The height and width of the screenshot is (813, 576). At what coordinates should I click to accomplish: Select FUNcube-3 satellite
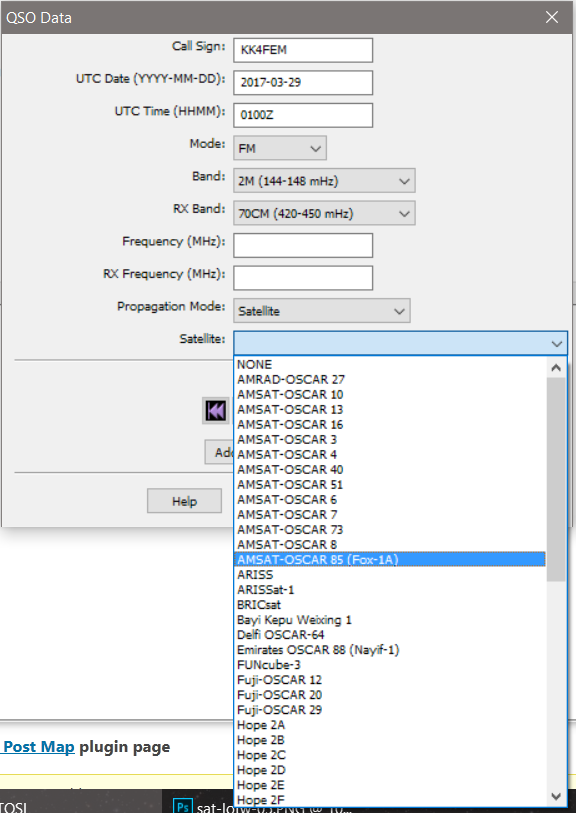click(390, 665)
